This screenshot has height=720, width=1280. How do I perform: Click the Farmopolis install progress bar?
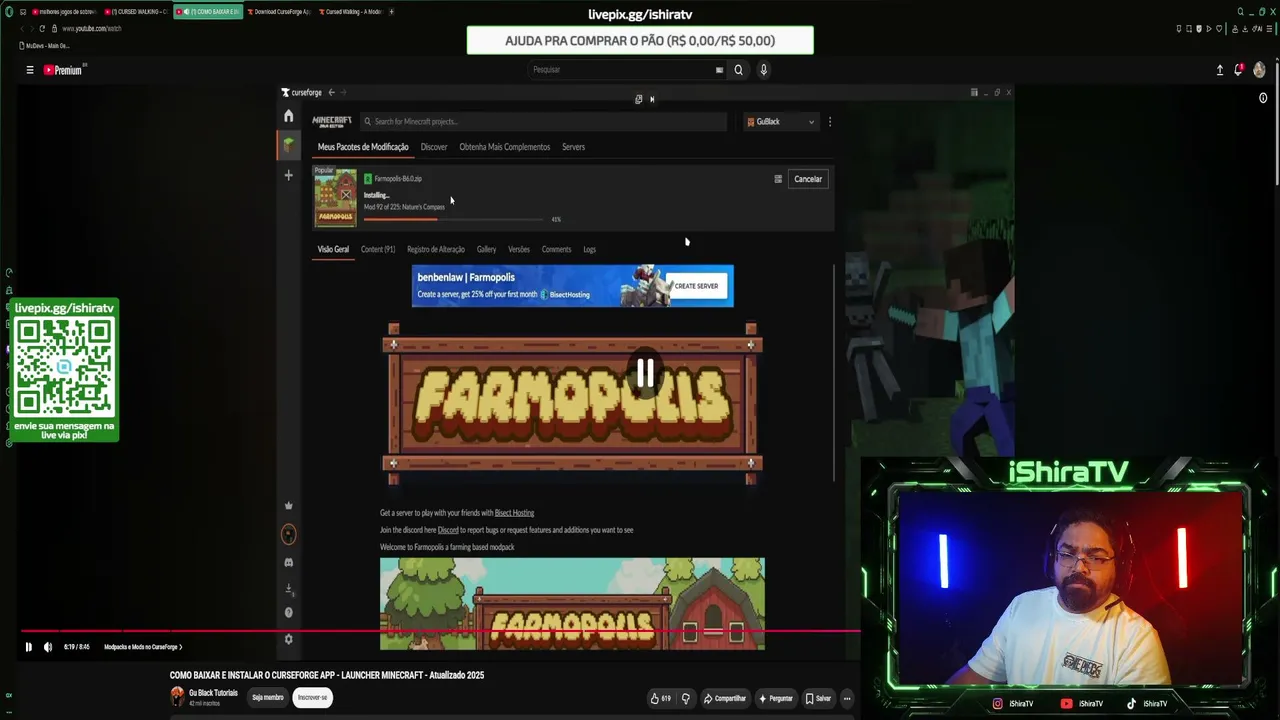tap(453, 219)
